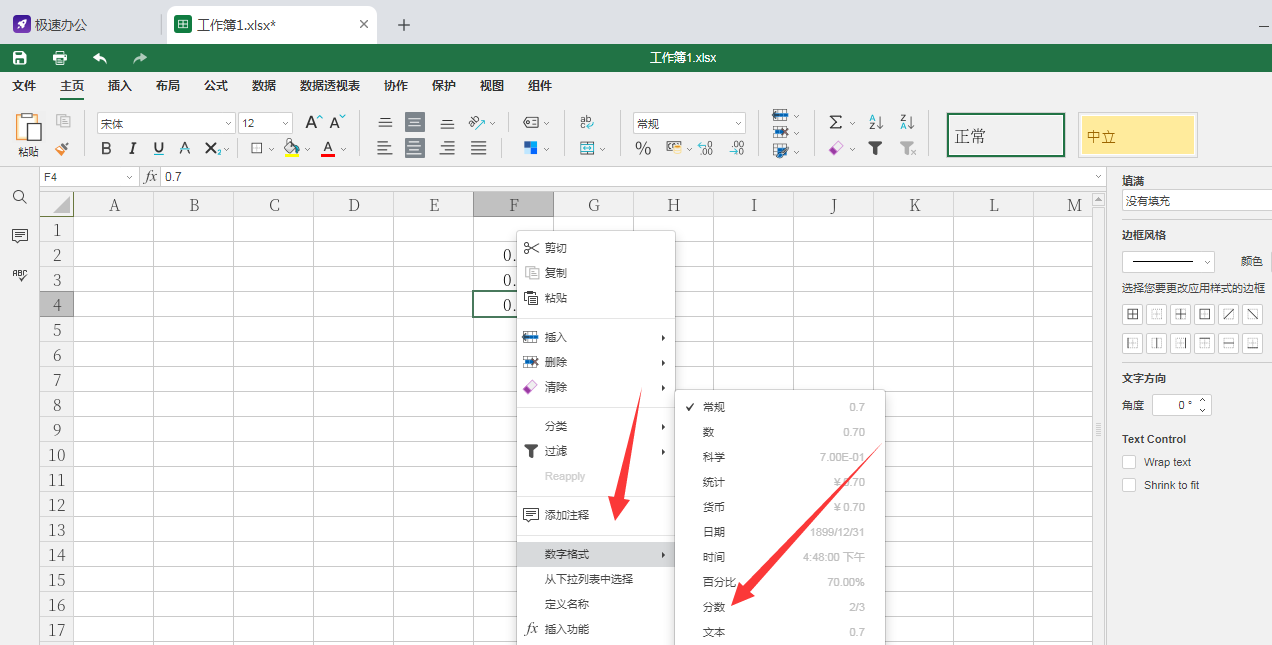
Task: Click the toolbar filter funnel icon
Action: pos(876,148)
